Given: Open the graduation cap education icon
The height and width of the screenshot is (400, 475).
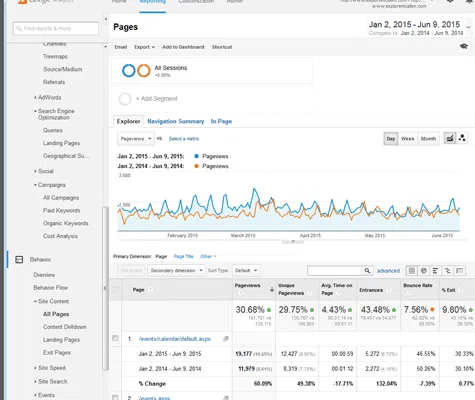Looking at the screenshot, I should pyautogui.click(x=464, y=46).
